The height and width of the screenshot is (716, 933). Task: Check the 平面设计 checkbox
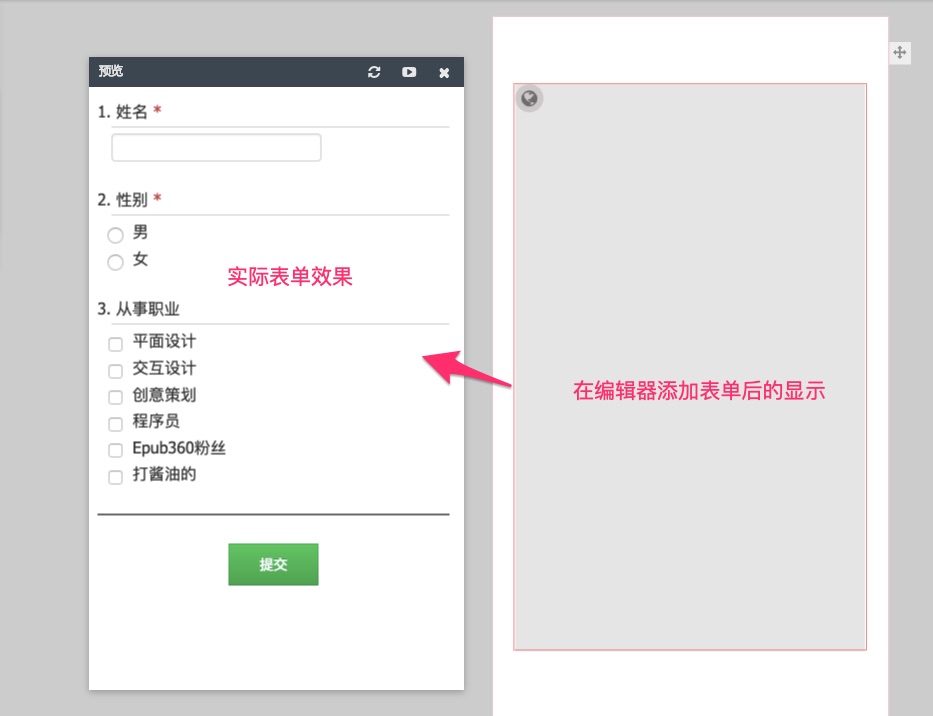(x=116, y=344)
